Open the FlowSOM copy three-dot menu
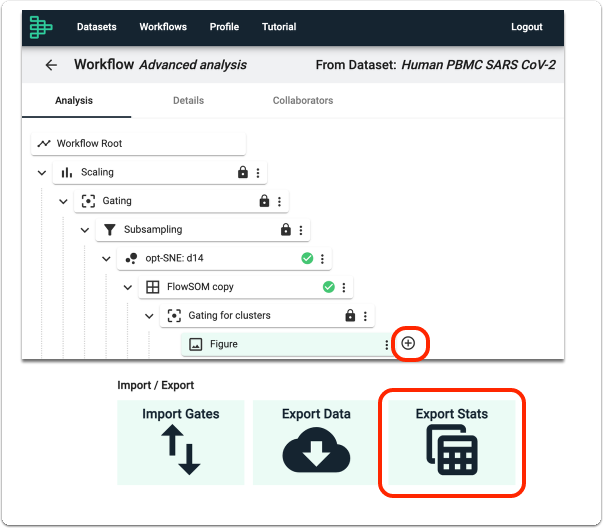This screenshot has width=603, height=528. pyautogui.click(x=344, y=287)
